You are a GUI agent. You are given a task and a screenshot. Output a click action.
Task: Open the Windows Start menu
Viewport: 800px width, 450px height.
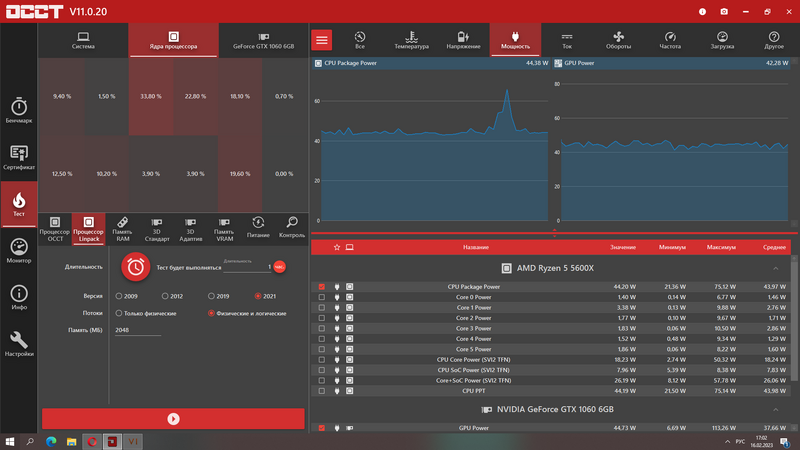[x=10, y=442]
